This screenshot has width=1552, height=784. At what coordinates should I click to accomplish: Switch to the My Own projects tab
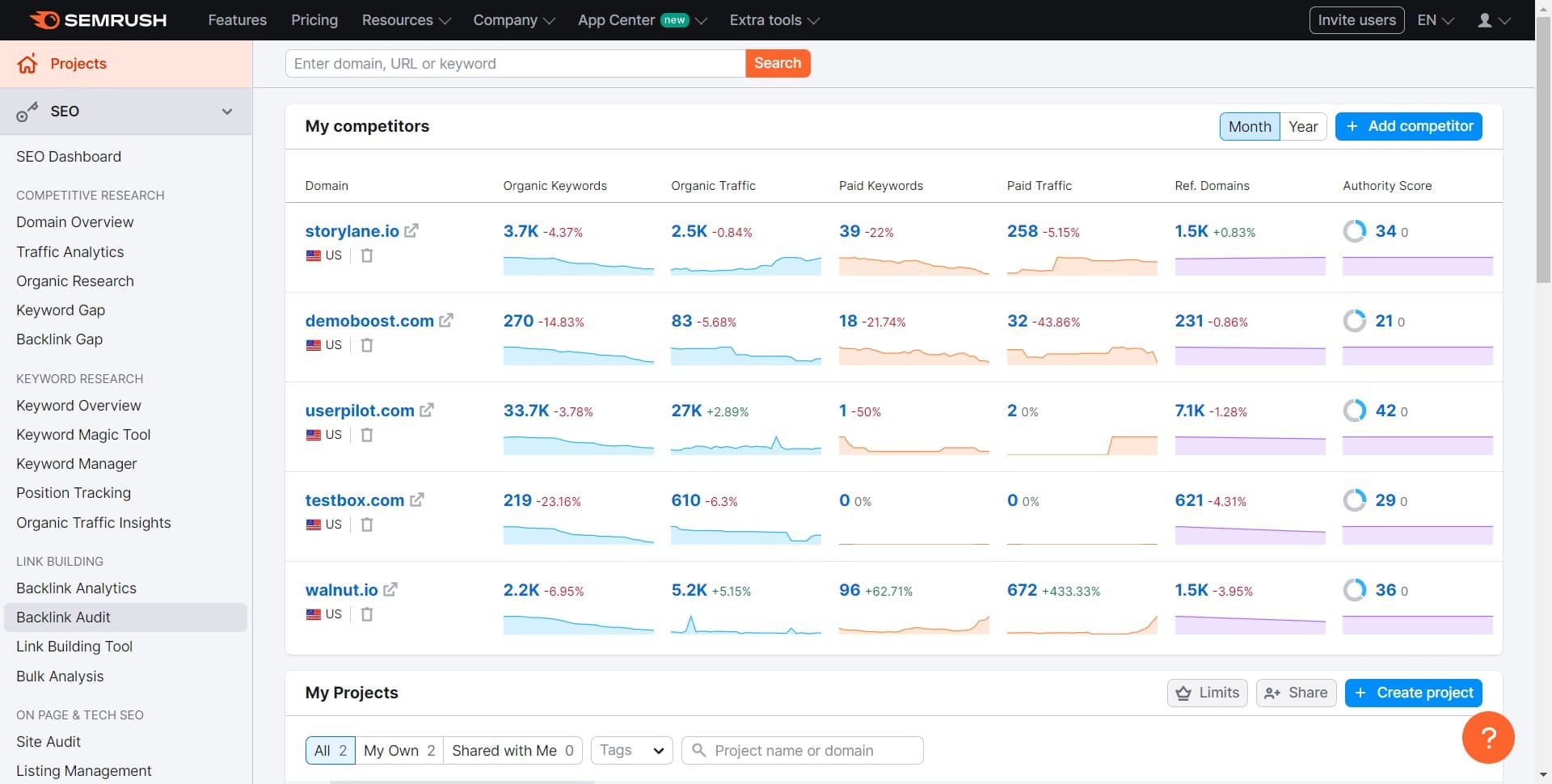coord(398,750)
